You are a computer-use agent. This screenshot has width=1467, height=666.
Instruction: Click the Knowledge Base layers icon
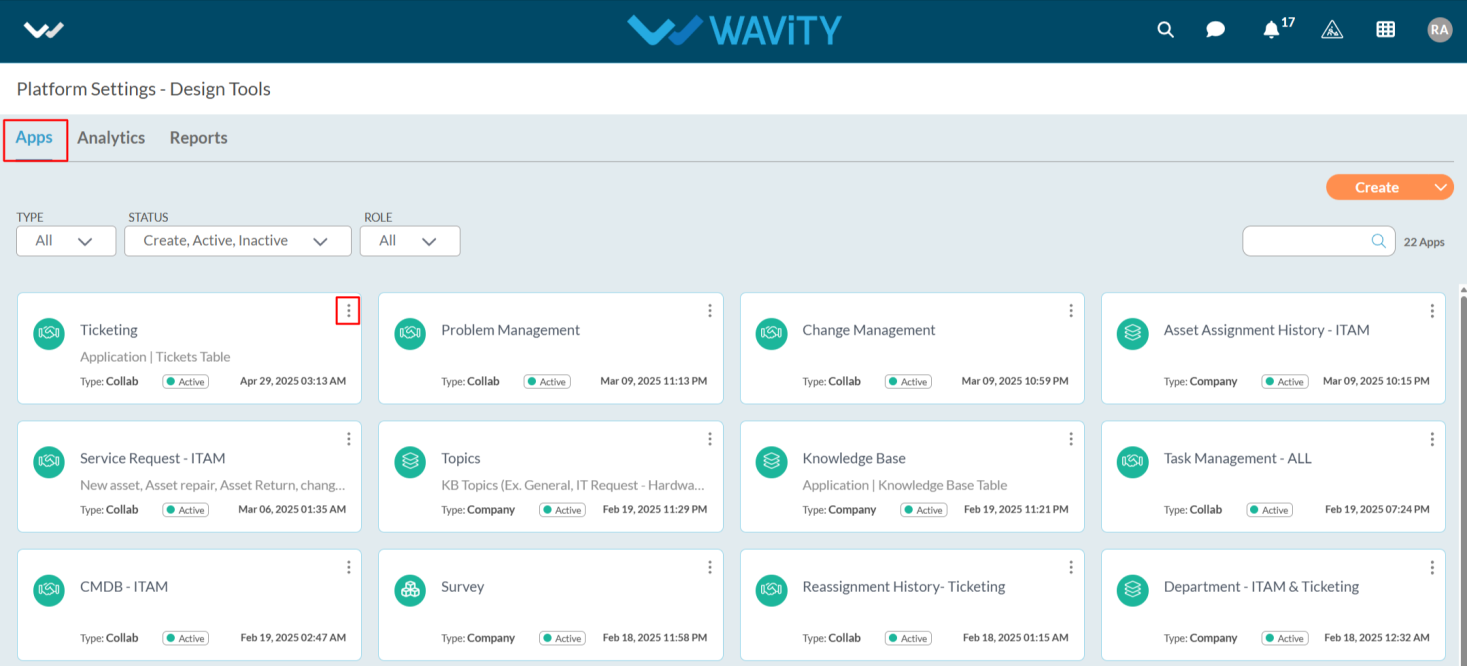(771, 462)
